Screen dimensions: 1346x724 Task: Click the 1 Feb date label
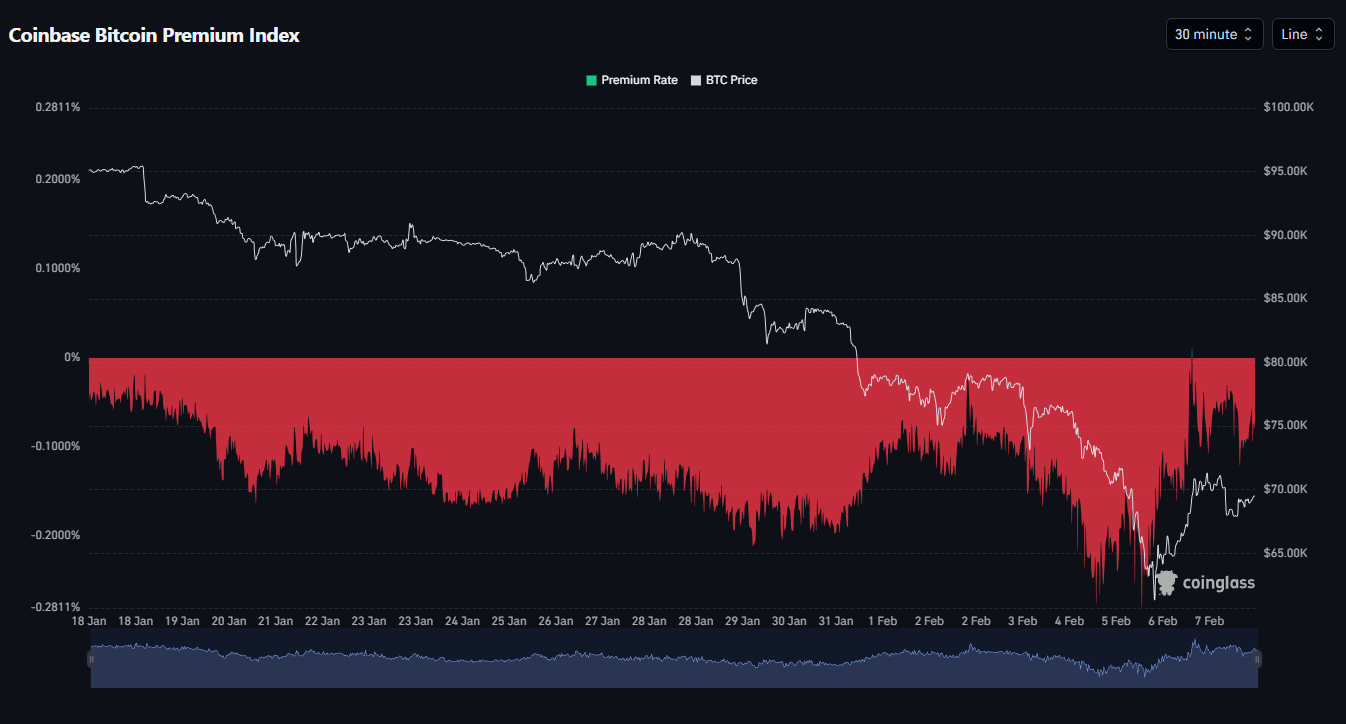(x=882, y=621)
